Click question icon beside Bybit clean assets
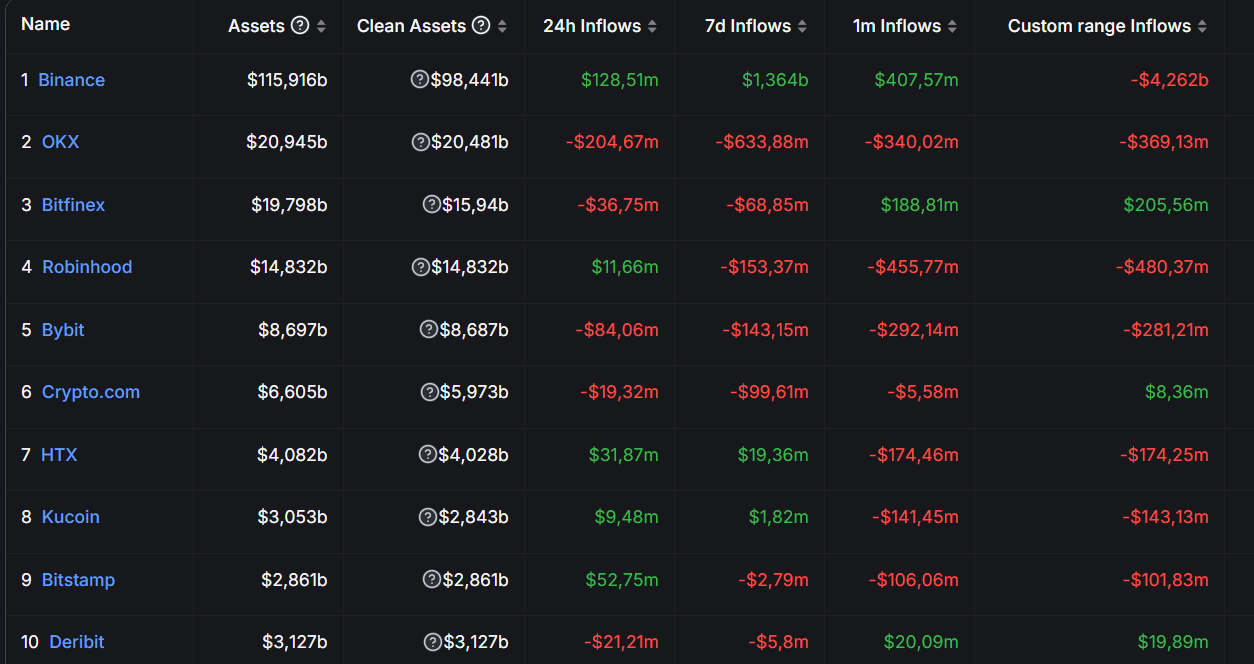Viewport: 1254px width, 664px height. click(428, 330)
